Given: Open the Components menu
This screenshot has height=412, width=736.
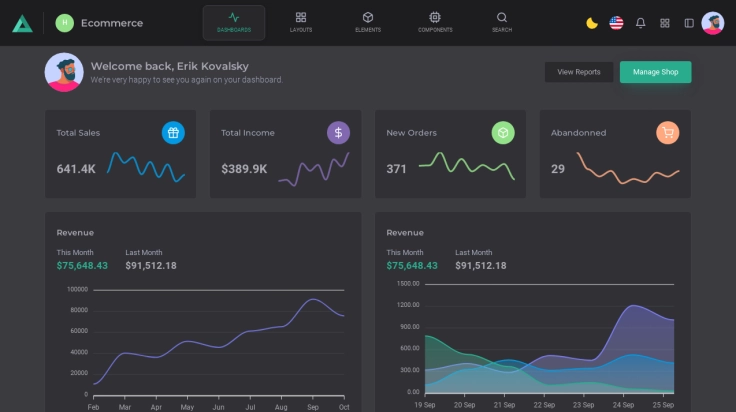Looking at the screenshot, I should [x=435, y=22].
